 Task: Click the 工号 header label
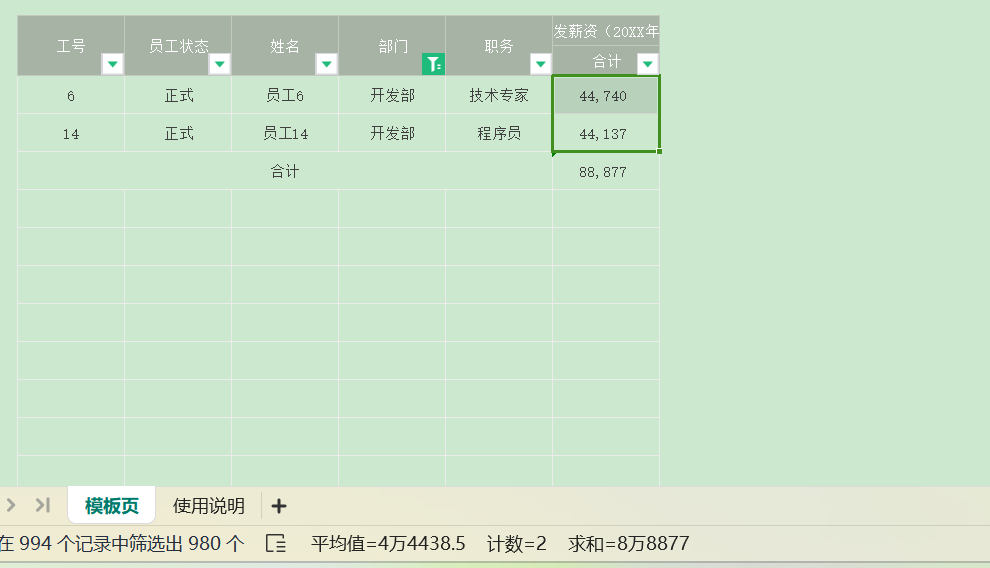click(71, 46)
